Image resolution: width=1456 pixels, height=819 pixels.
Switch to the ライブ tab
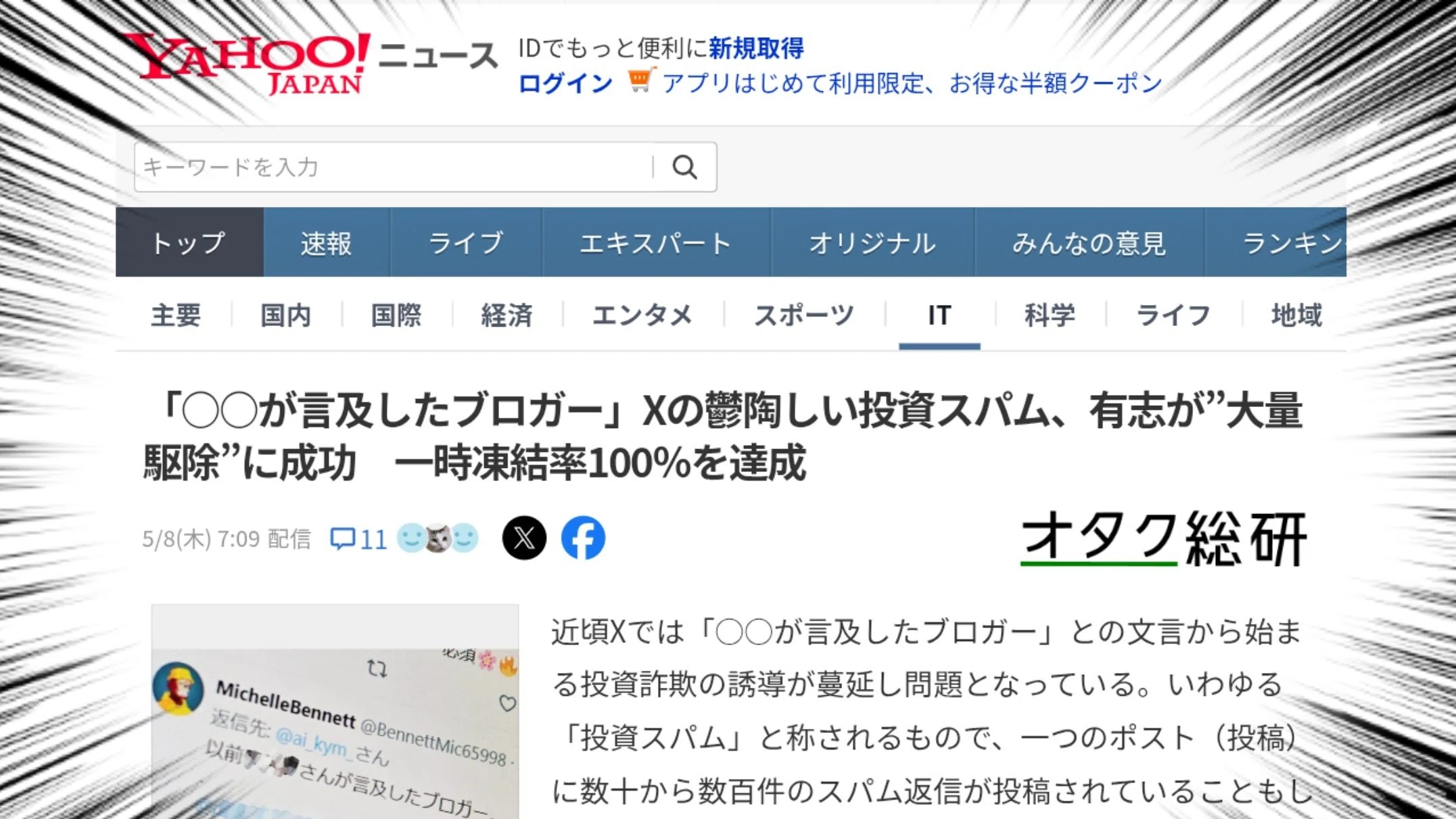[466, 242]
